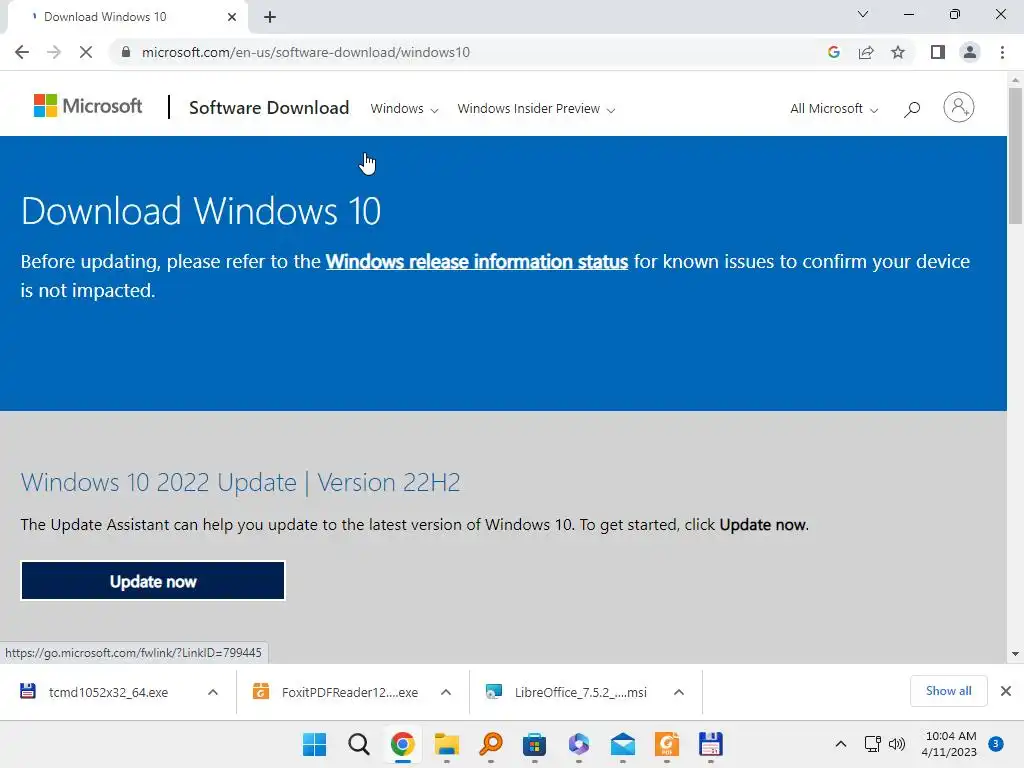The image size is (1024, 768).
Task: Open File Explorer from taskbar
Action: click(447, 744)
